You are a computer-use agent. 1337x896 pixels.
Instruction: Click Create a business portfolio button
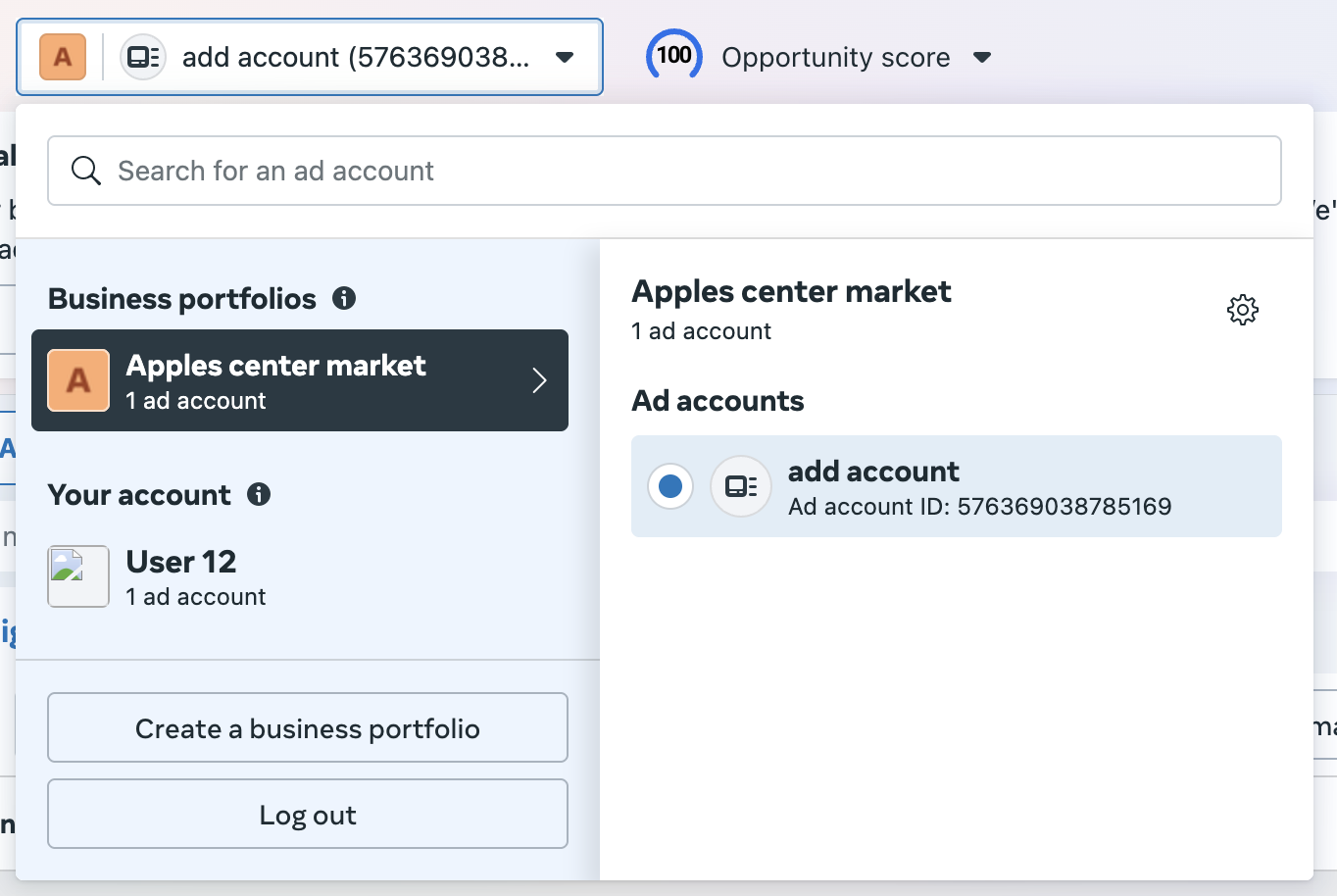click(308, 727)
